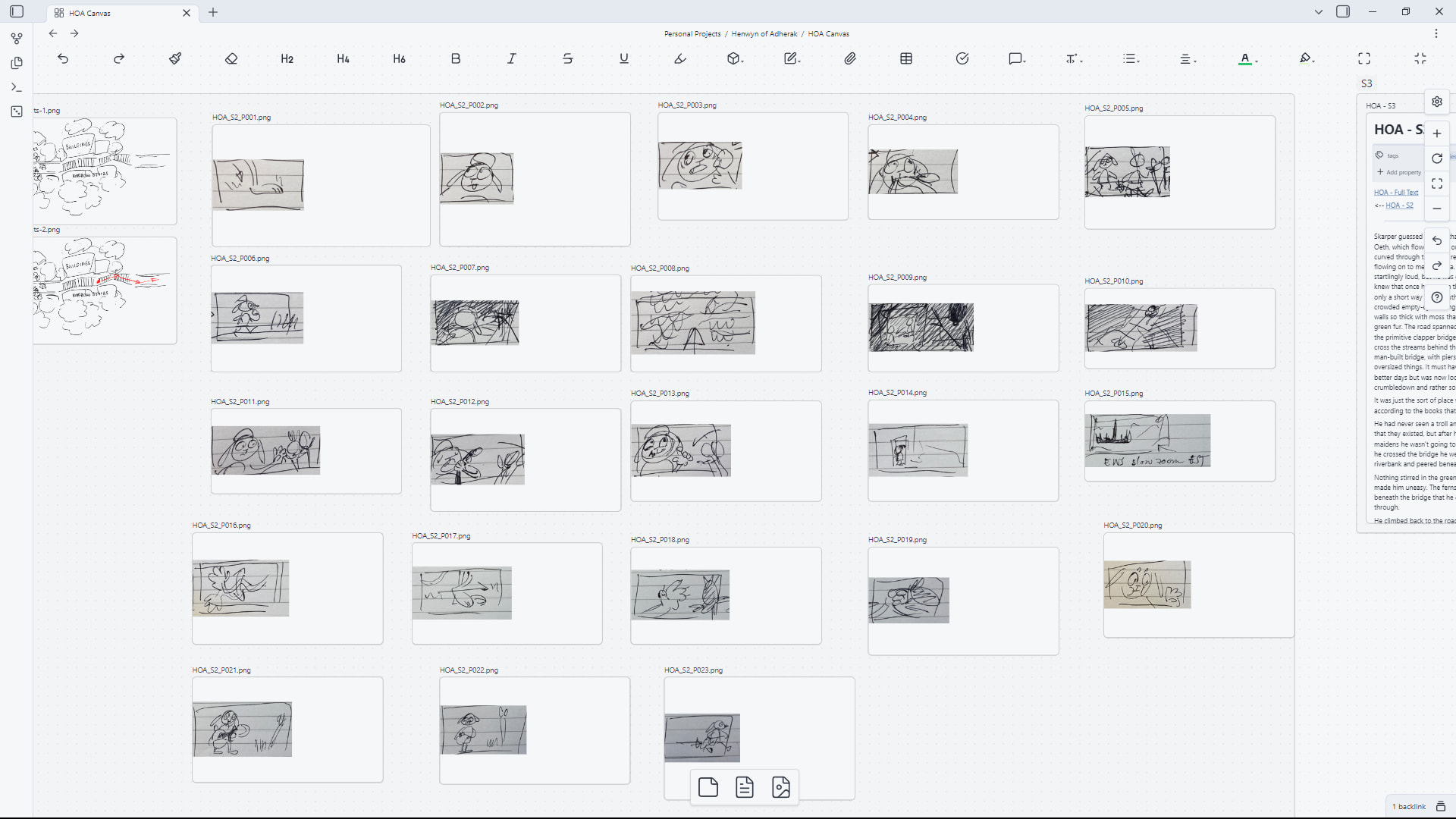Select the eraser clear-formatting tool

click(x=231, y=58)
